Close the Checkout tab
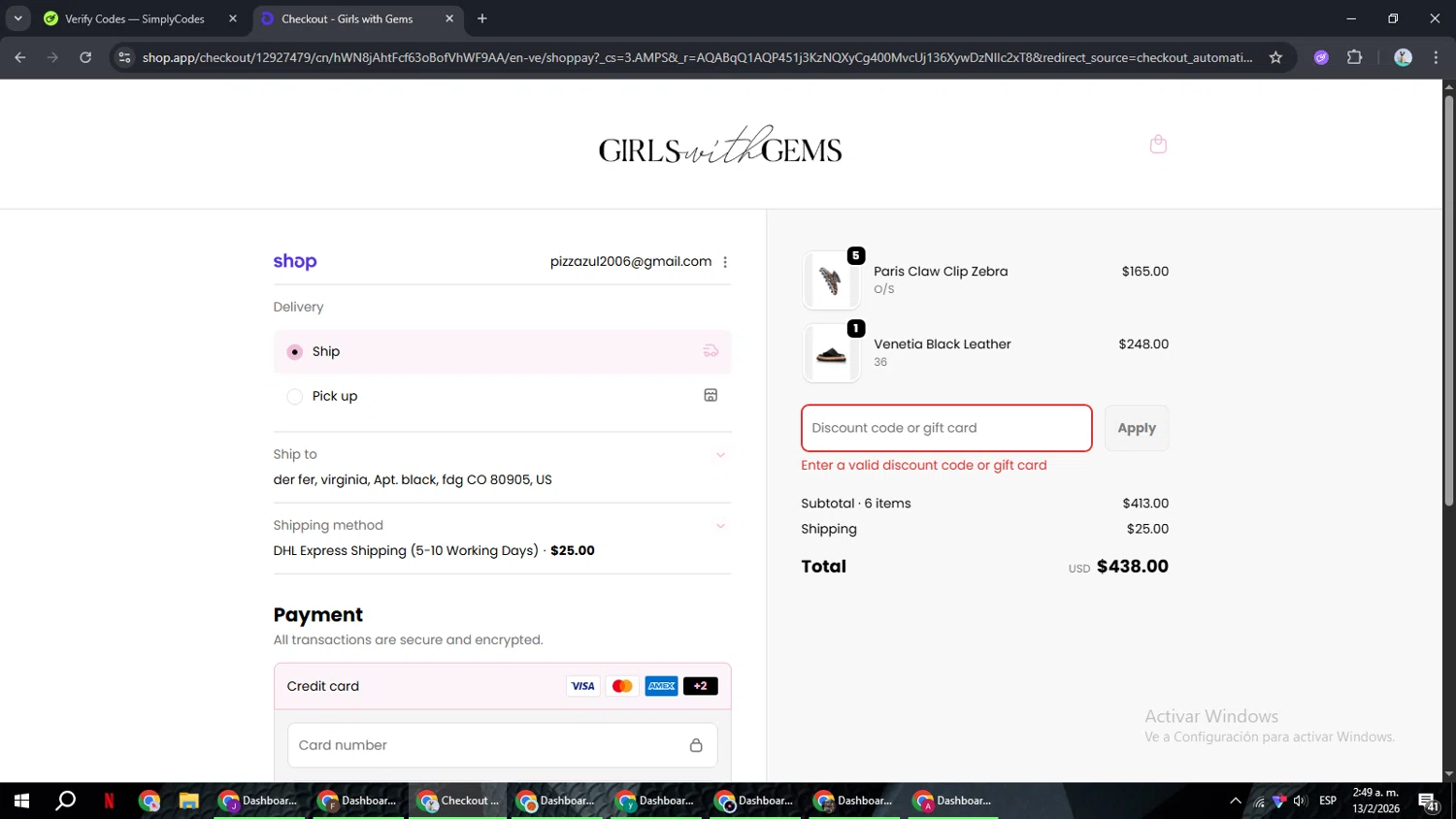 [x=449, y=18]
